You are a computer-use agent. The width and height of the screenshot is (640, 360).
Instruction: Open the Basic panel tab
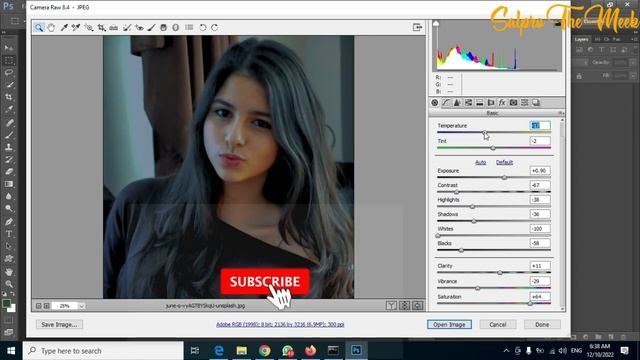(x=435, y=103)
